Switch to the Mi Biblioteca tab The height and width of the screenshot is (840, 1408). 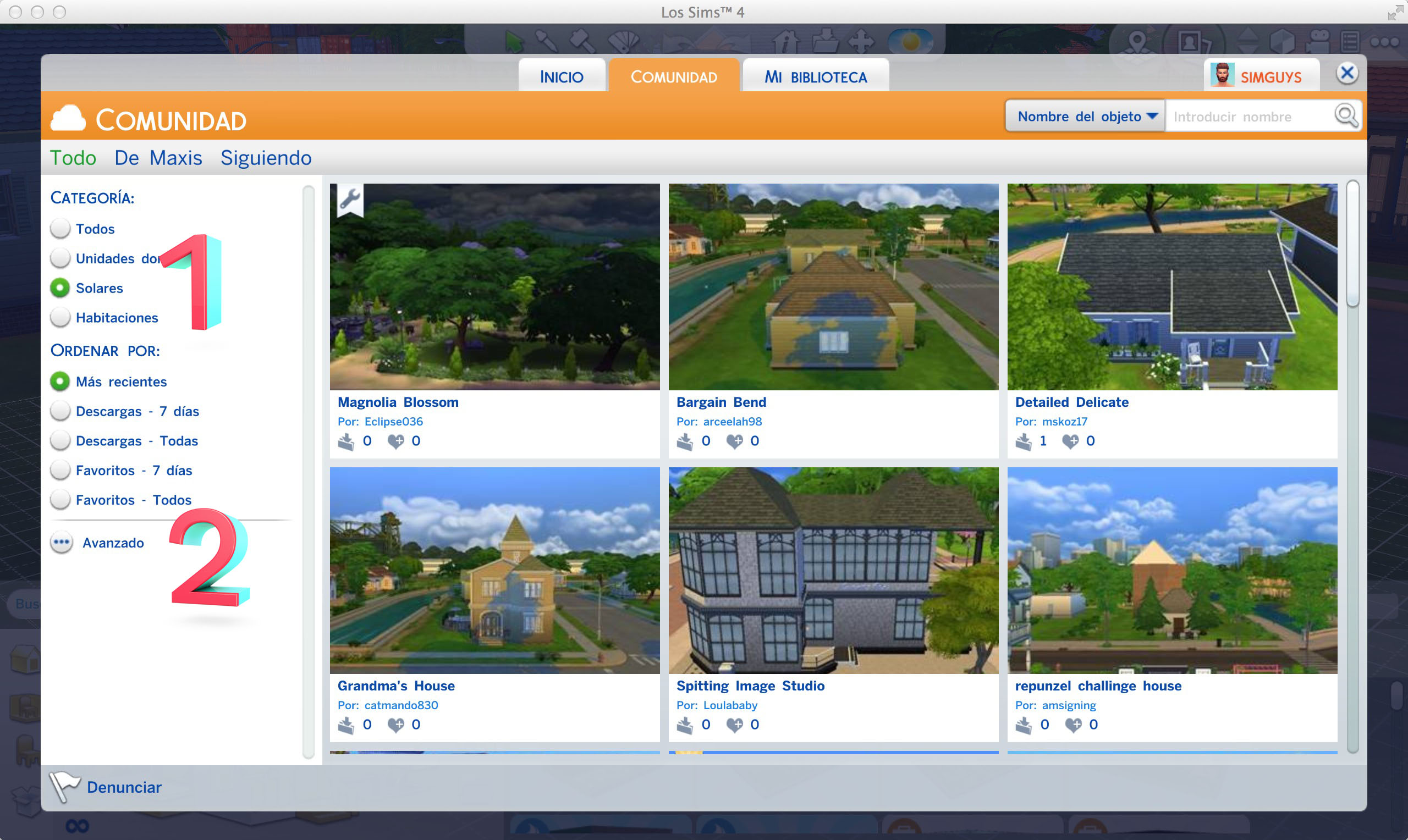tap(815, 77)
